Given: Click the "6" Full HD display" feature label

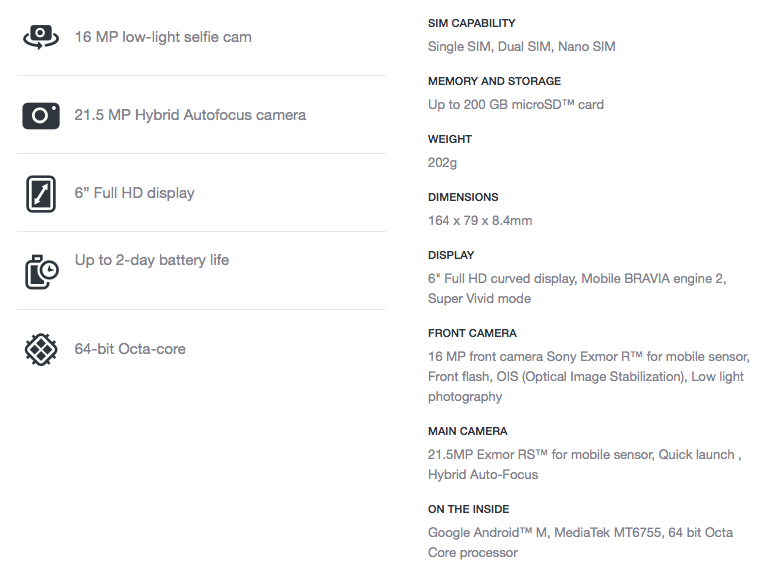Looking at the screenshot, I should 134,193.
